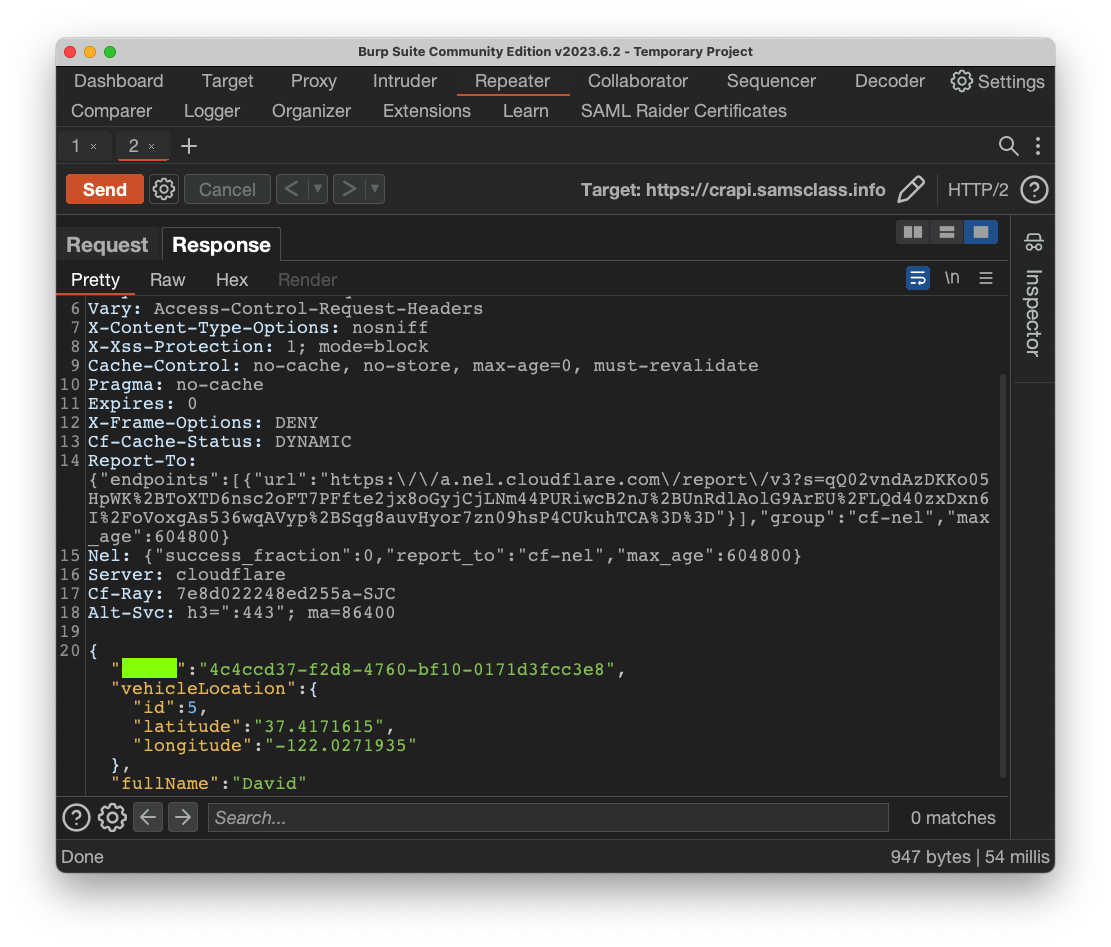Add a new Repeater tab with plus
The width and height of the screenshot is (1111, 947).
click(x=189, y=146)
